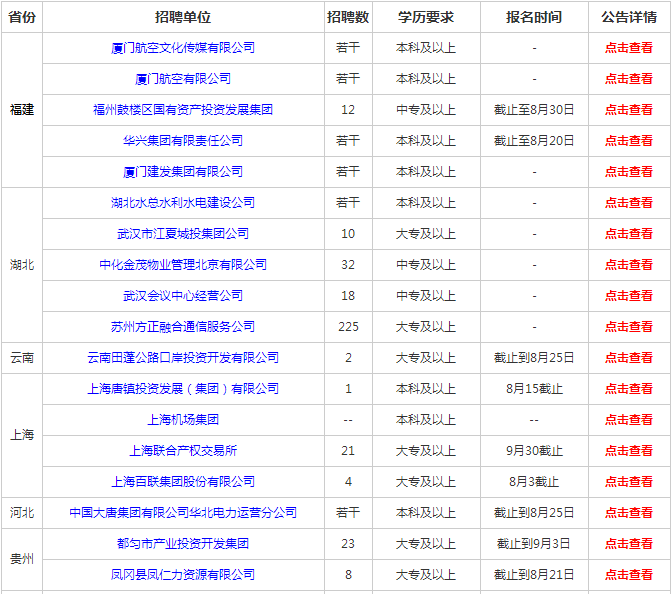
Task: Click the recruitment count 23 cell
Action: click(x=348, y=544)
